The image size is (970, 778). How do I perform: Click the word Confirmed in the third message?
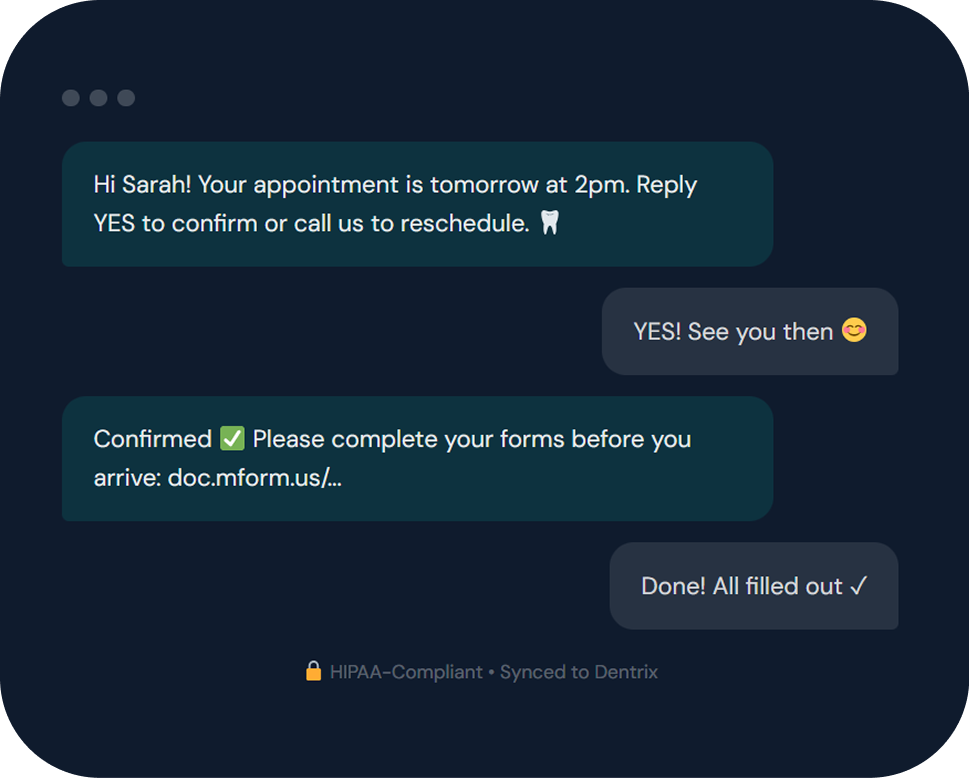pos(152,439)
